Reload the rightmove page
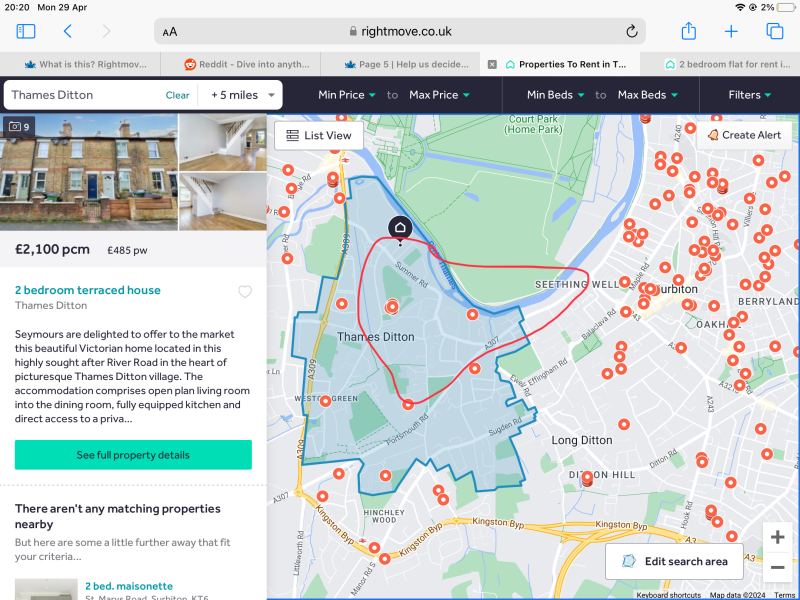Screen dimensions: 800x600 (x=632, y=32)
